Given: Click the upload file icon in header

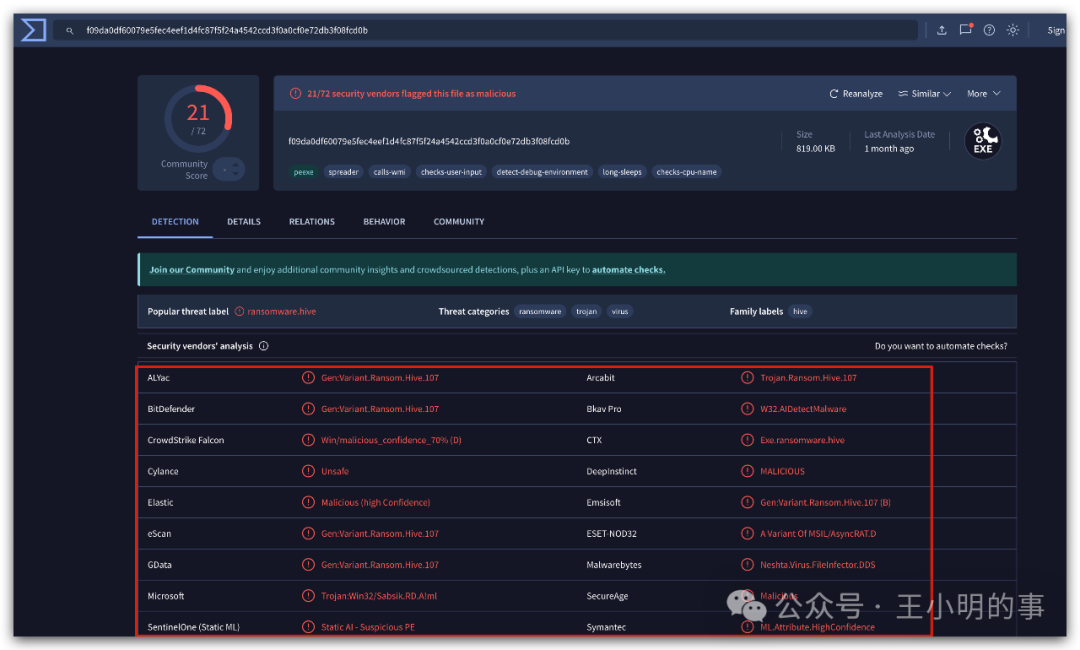Looking at the screenshot, I should coord(942,30).
